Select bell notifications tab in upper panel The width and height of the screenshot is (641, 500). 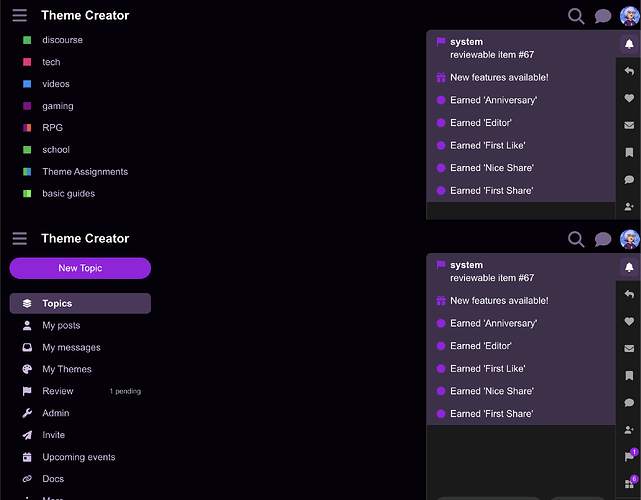tap(630, 44)
